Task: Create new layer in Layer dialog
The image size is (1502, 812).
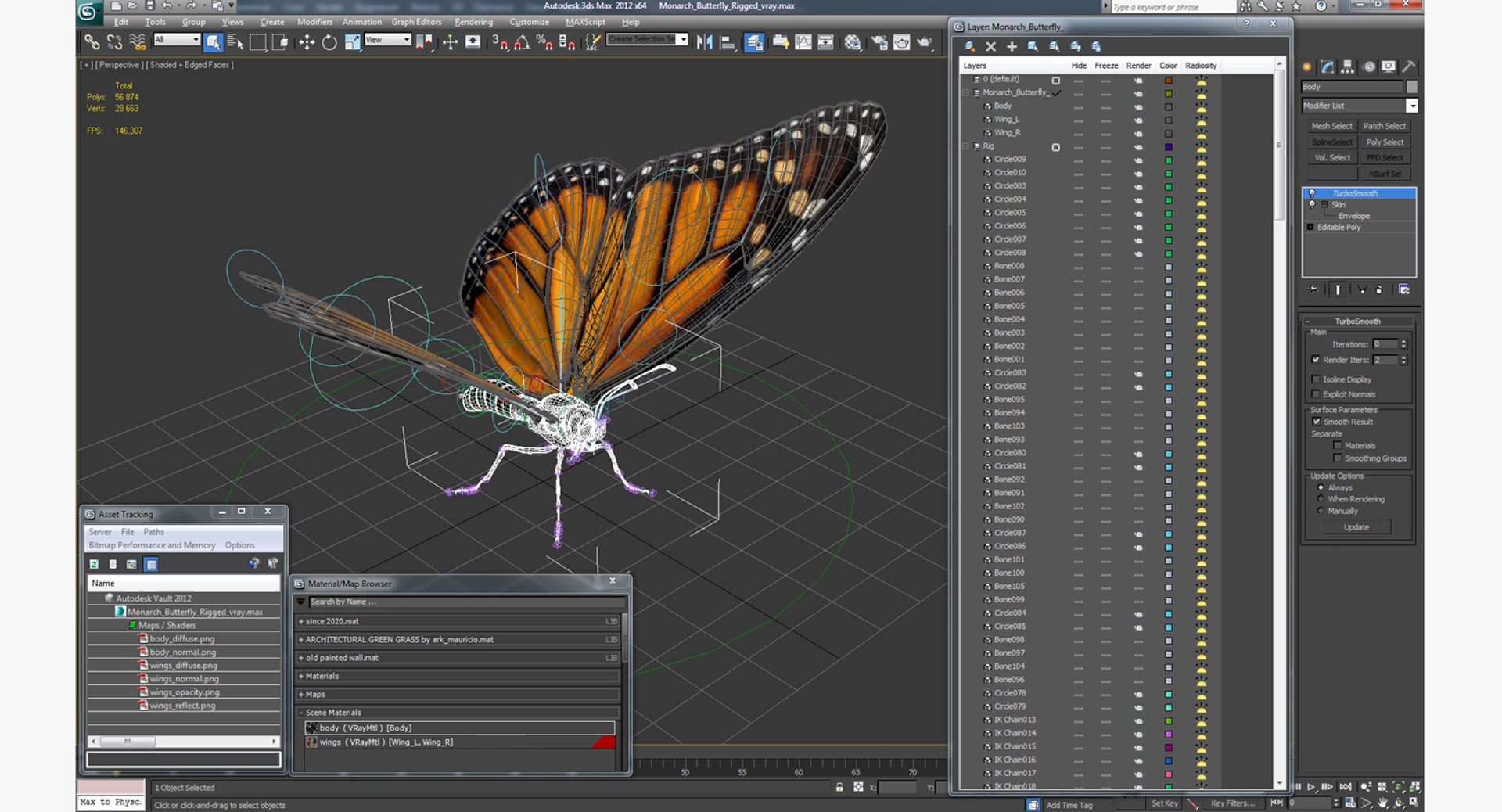Action: click(x=969, y=47)
